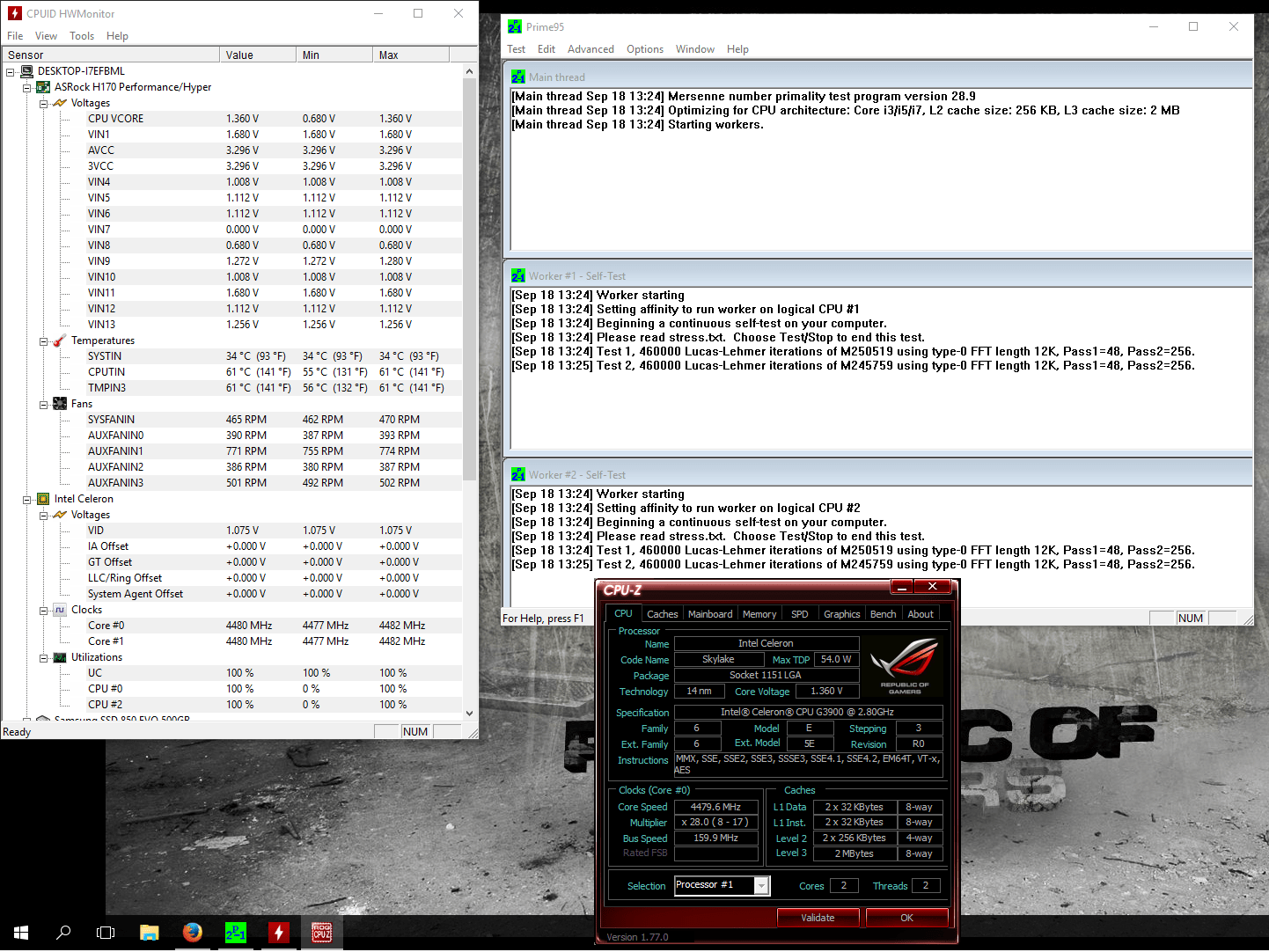This screenshot has width=1269, height=952.
Task: Click the Main thread window icon in Prime95
Action: pyautogui.click(x=518, y=77)
